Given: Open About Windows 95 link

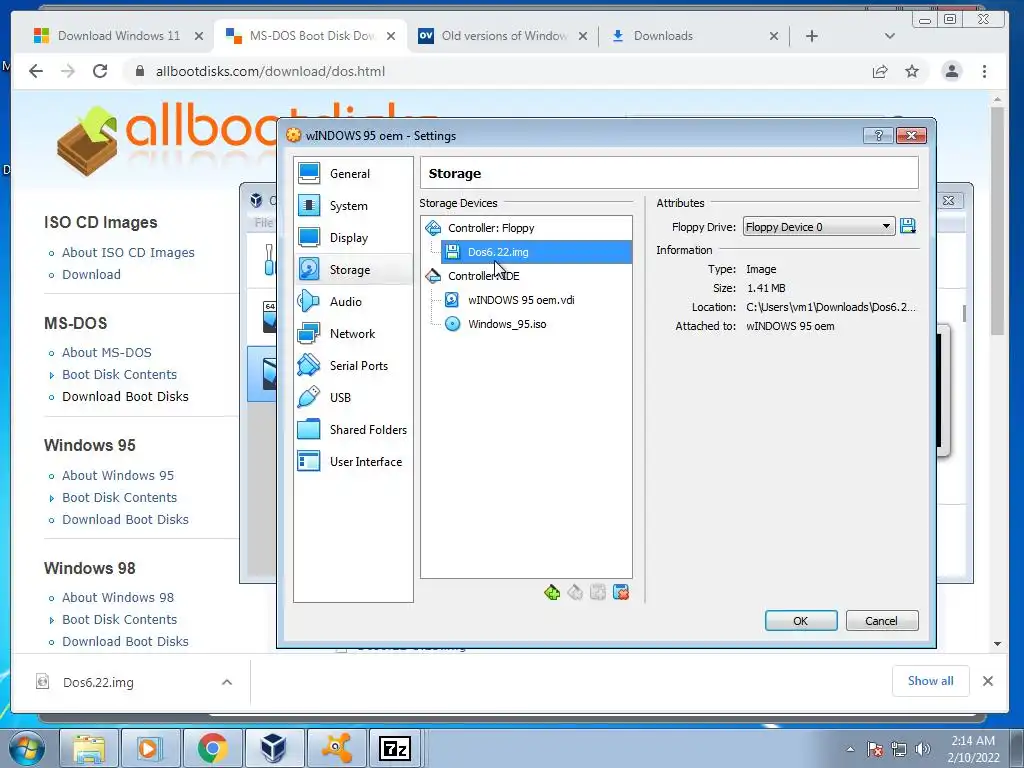Looking at the screenshot, I should point(118,476).
